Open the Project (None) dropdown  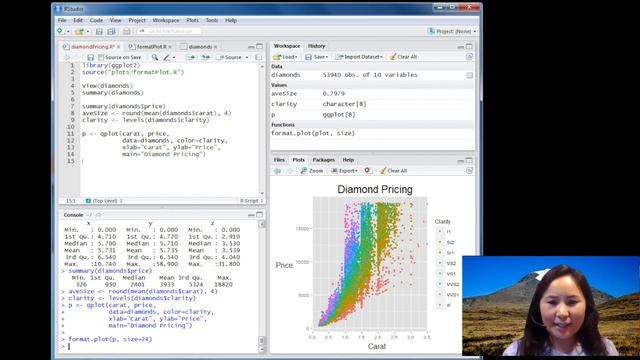point(452,31)
